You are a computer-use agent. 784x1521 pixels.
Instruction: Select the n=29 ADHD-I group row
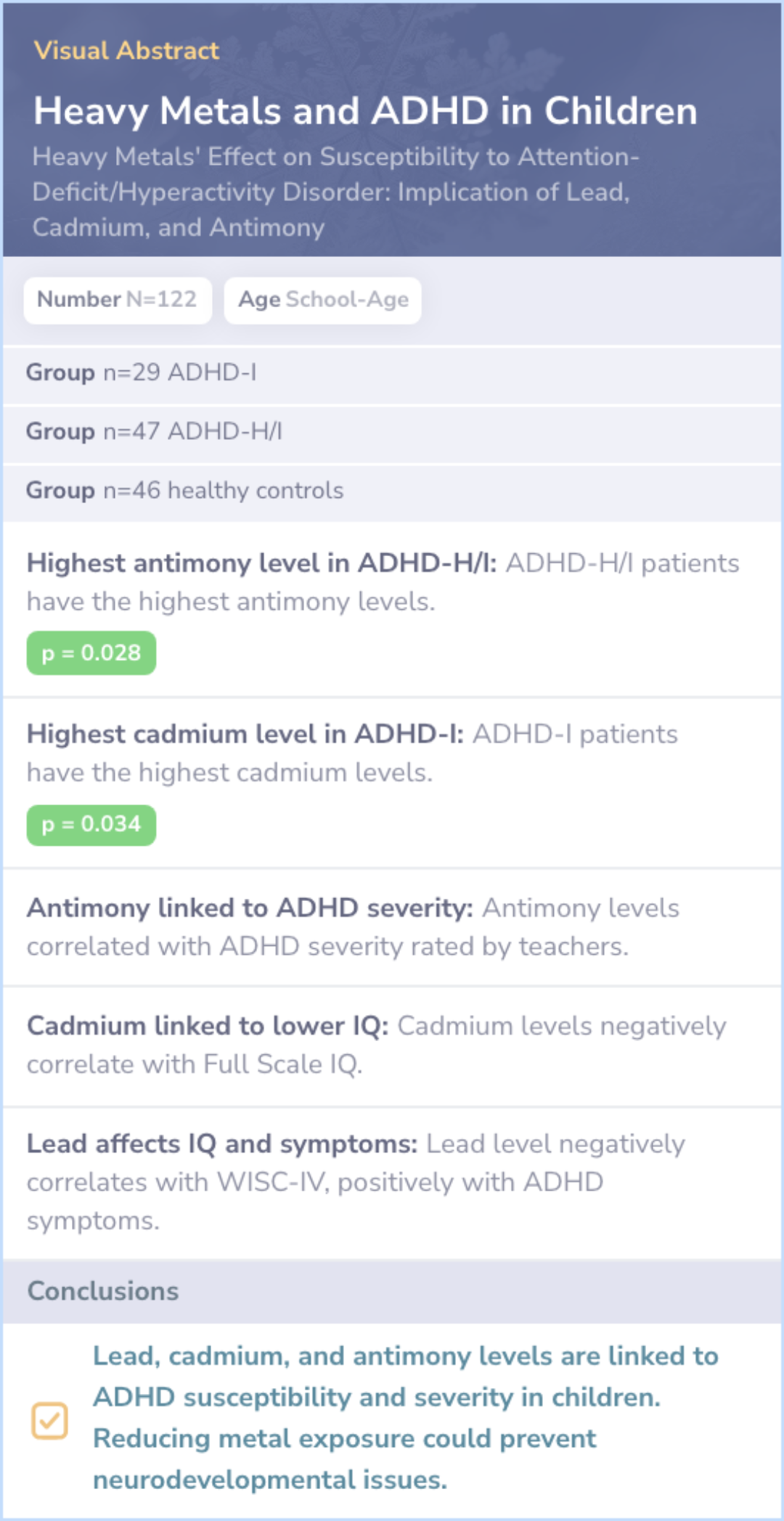pos(392,373)
